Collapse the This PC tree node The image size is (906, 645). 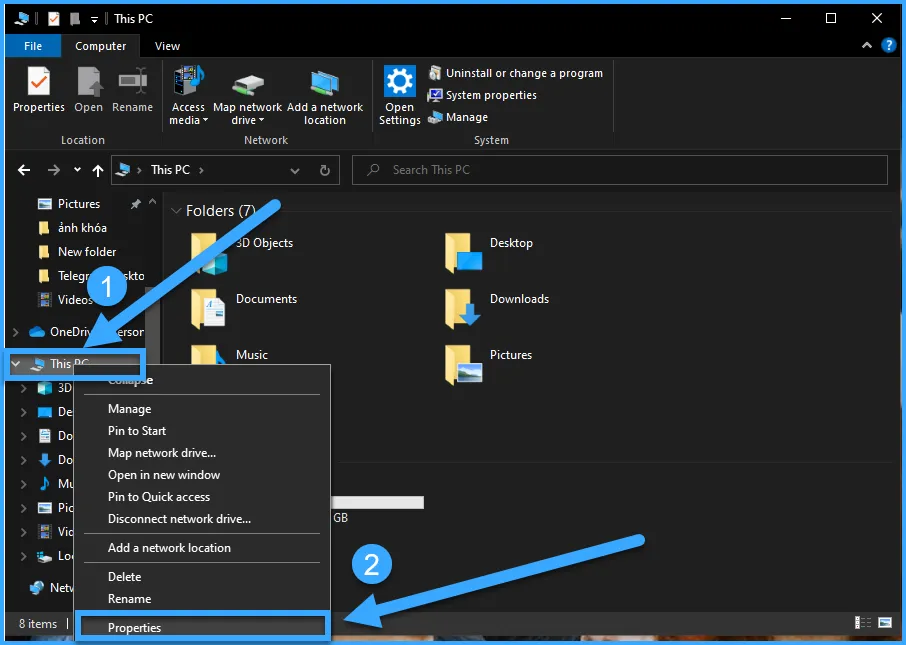tap(16, 364)
